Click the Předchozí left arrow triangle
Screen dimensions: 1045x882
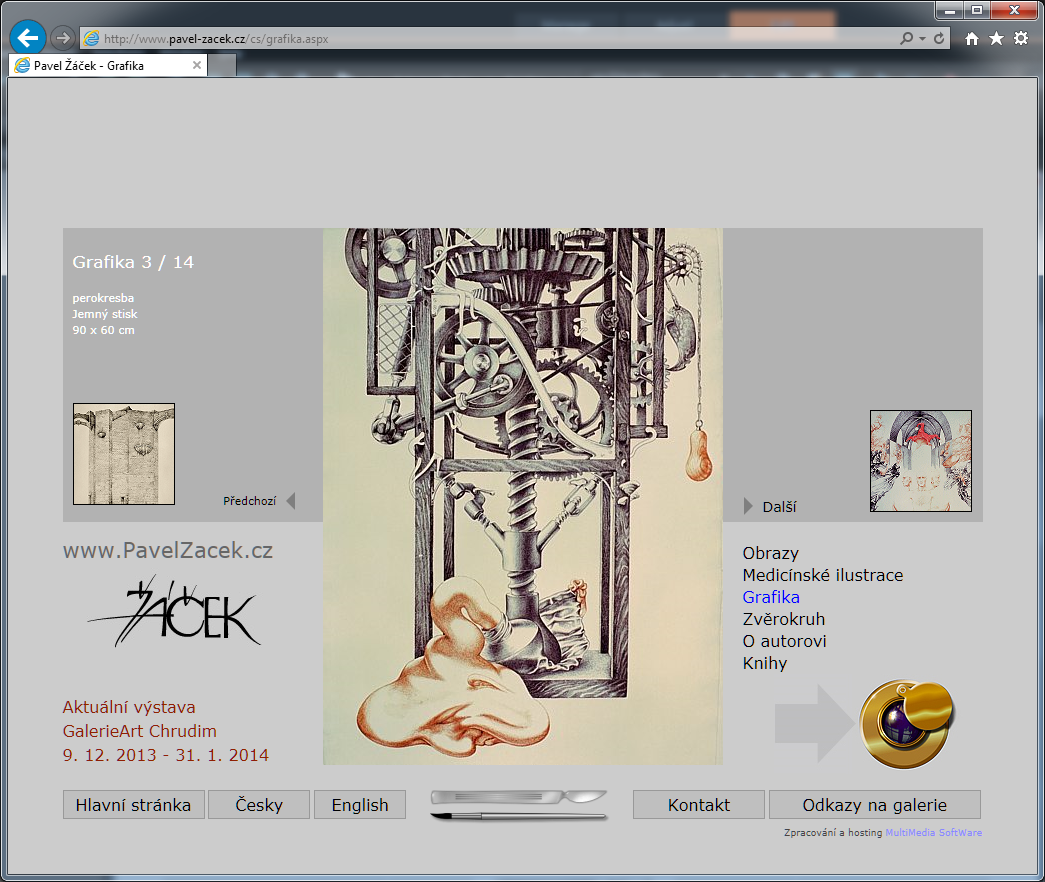click(x=291, y=501)
